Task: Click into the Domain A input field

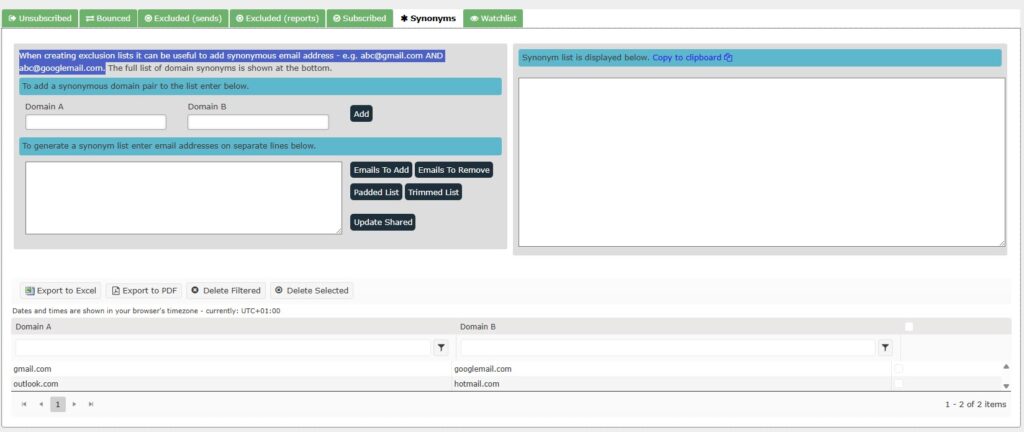Action: pyautogui.click(x=95, y=122)
